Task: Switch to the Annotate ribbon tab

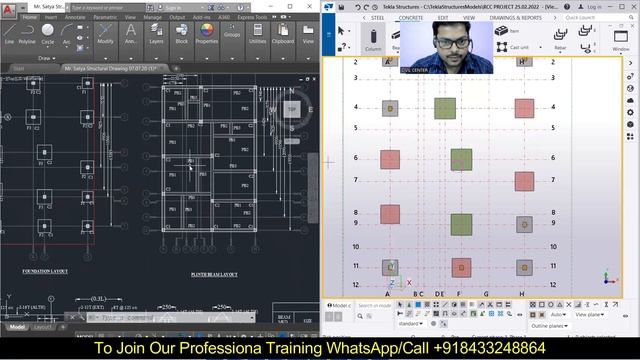Action: point(75,18)
